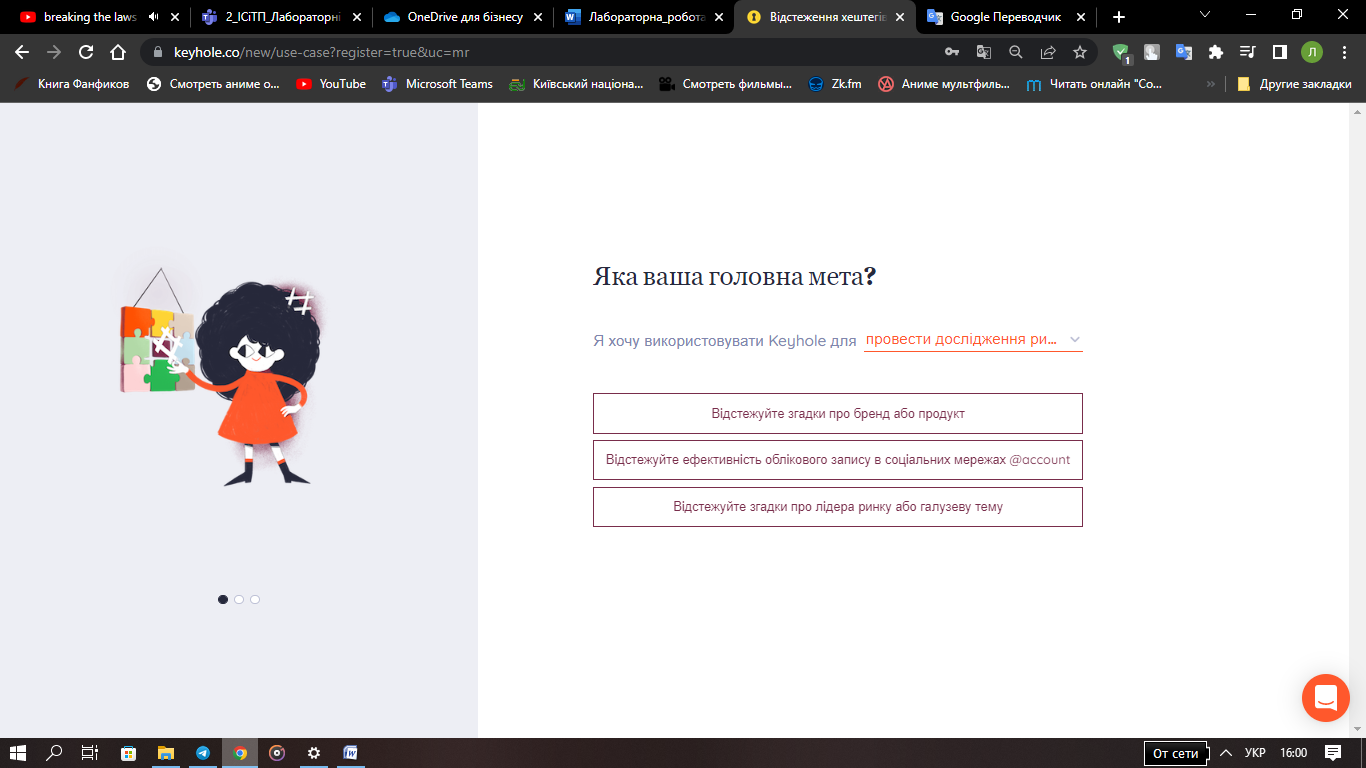Image resolution: width=1366 pixels, height=768 pixels.
Task: Go to the first carousel slide dot
Action: point(223,599)
